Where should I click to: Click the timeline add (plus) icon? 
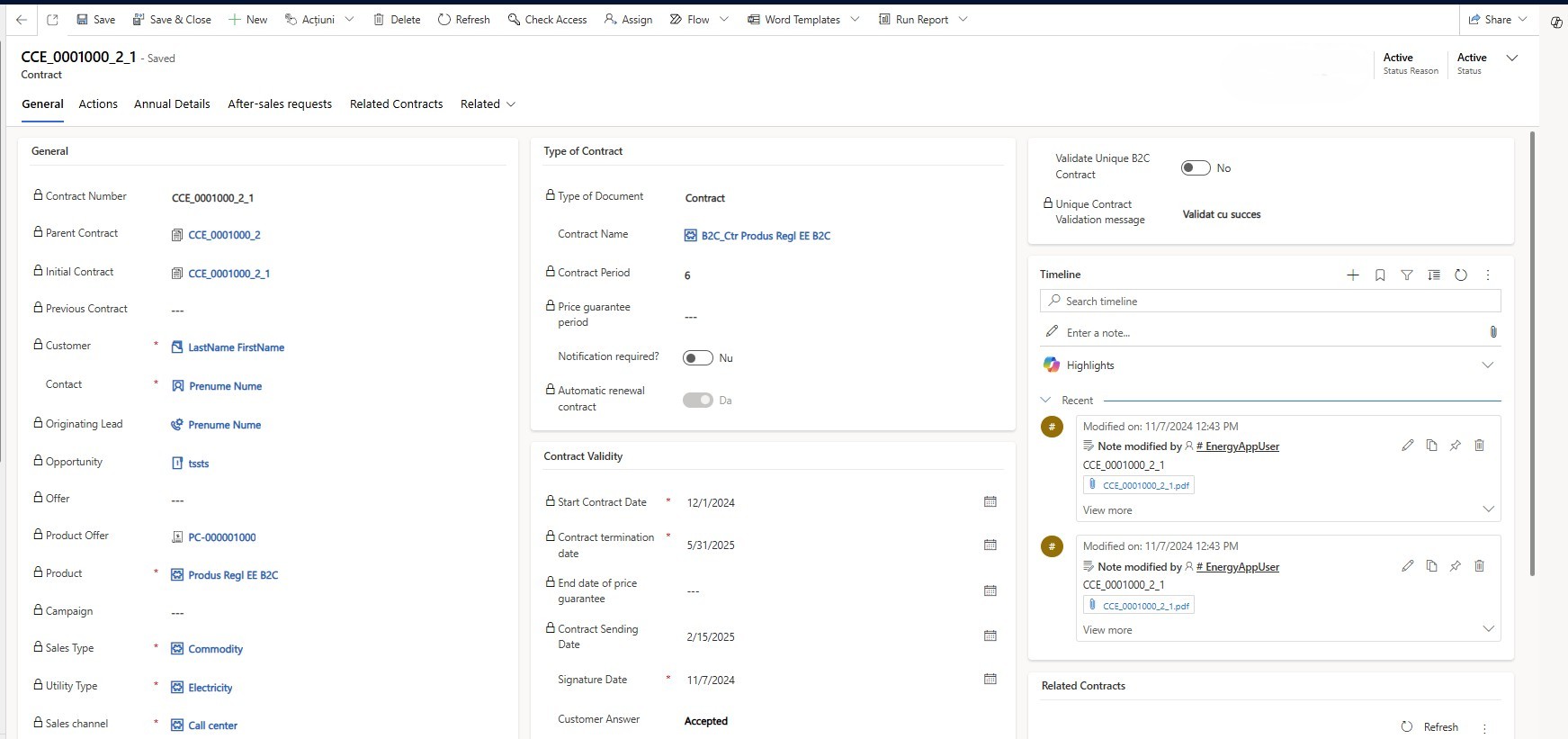(1352, 275)
